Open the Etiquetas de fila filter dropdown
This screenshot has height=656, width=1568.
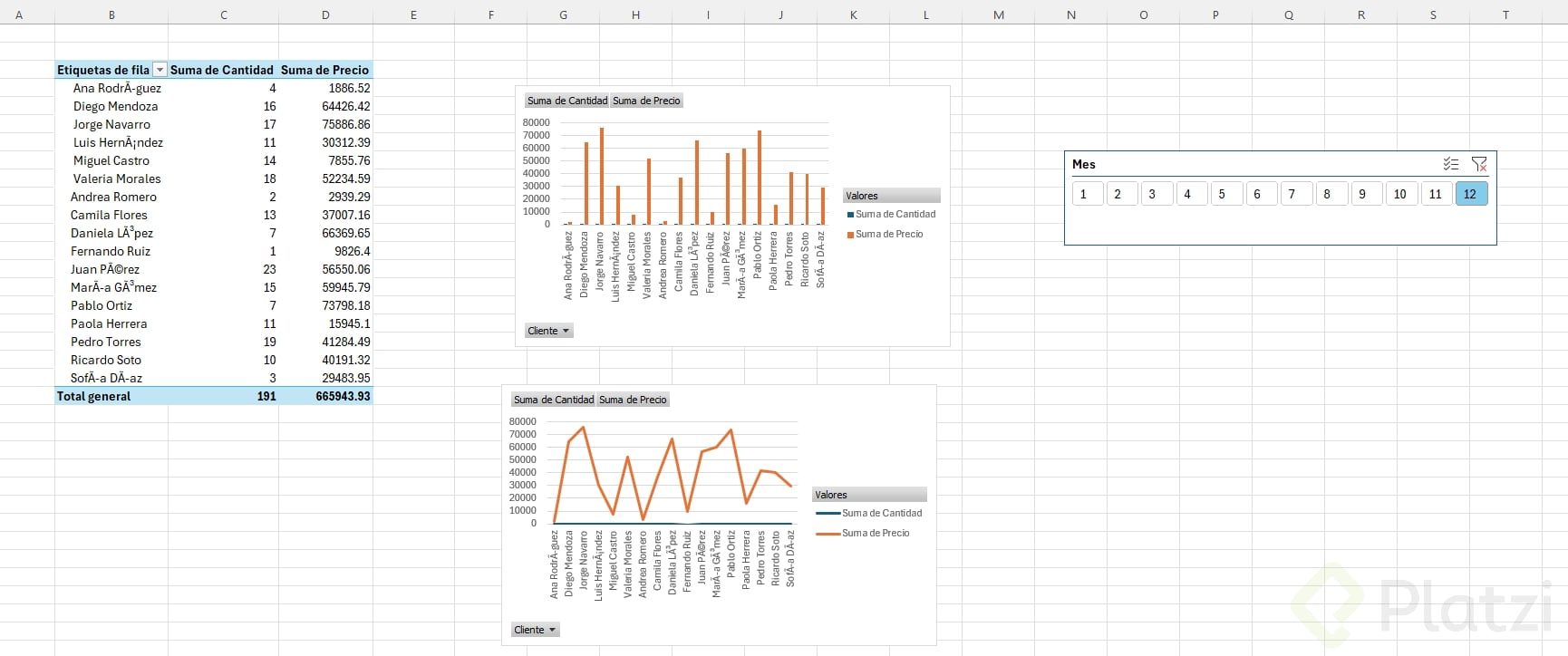pyautogui.click(x=160, y=70)
